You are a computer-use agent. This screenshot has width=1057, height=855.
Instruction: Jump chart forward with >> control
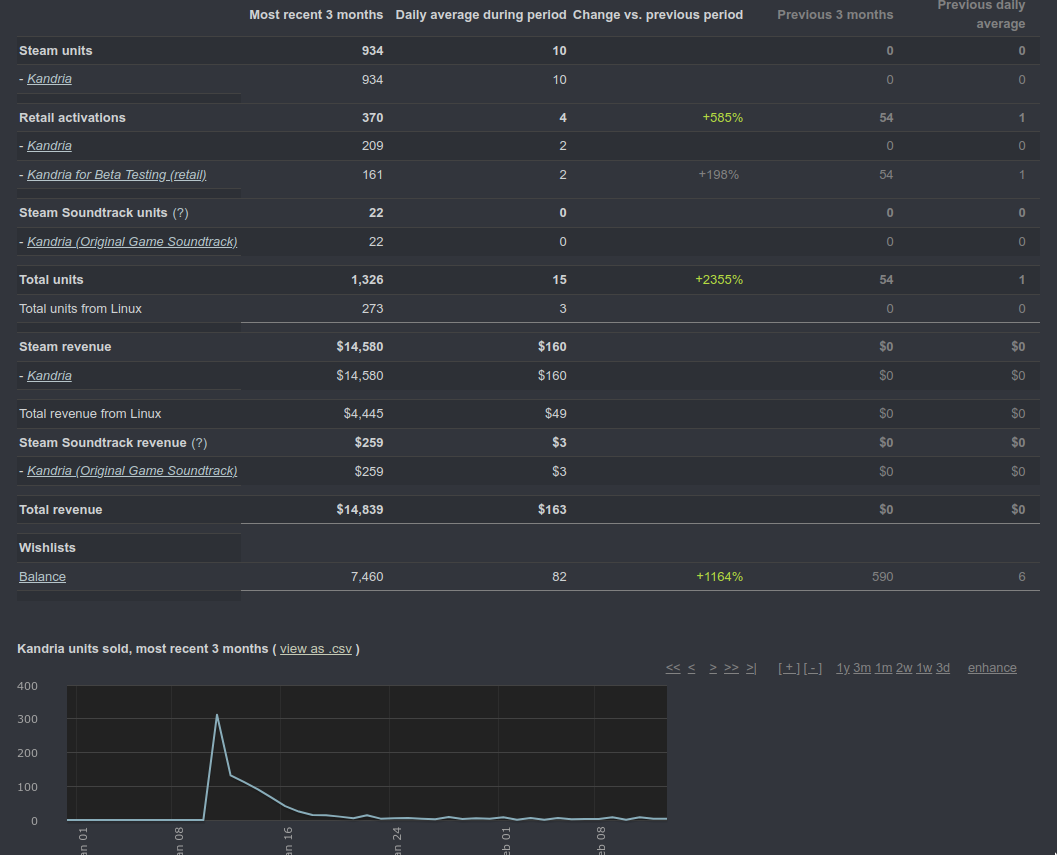tap(731, 668)
